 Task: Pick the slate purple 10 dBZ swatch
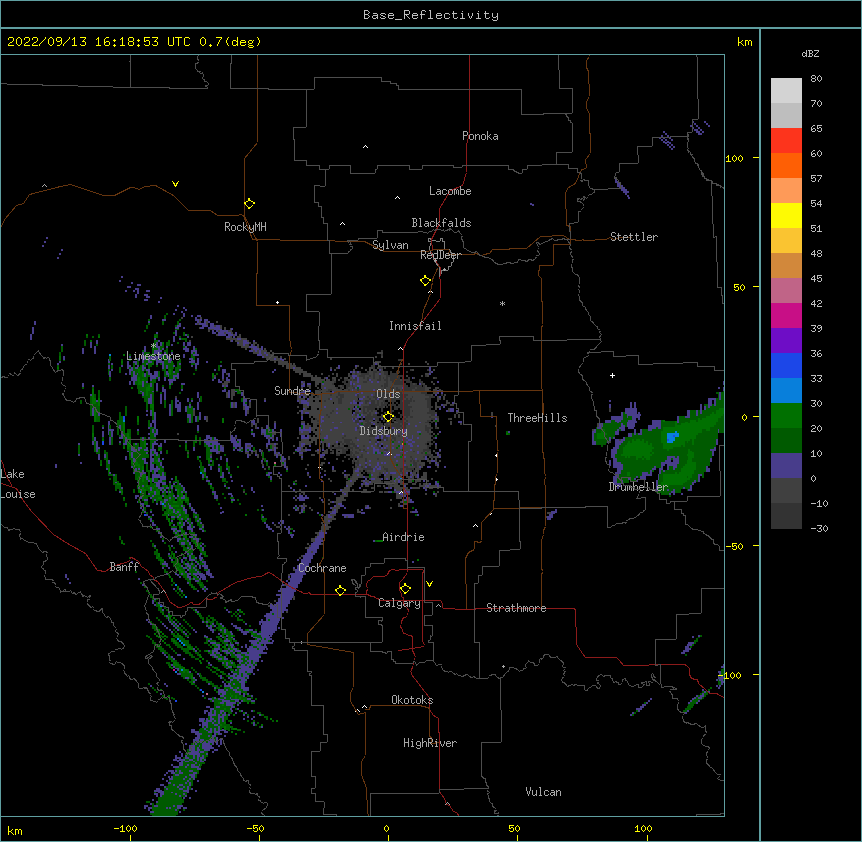point(786,466)
